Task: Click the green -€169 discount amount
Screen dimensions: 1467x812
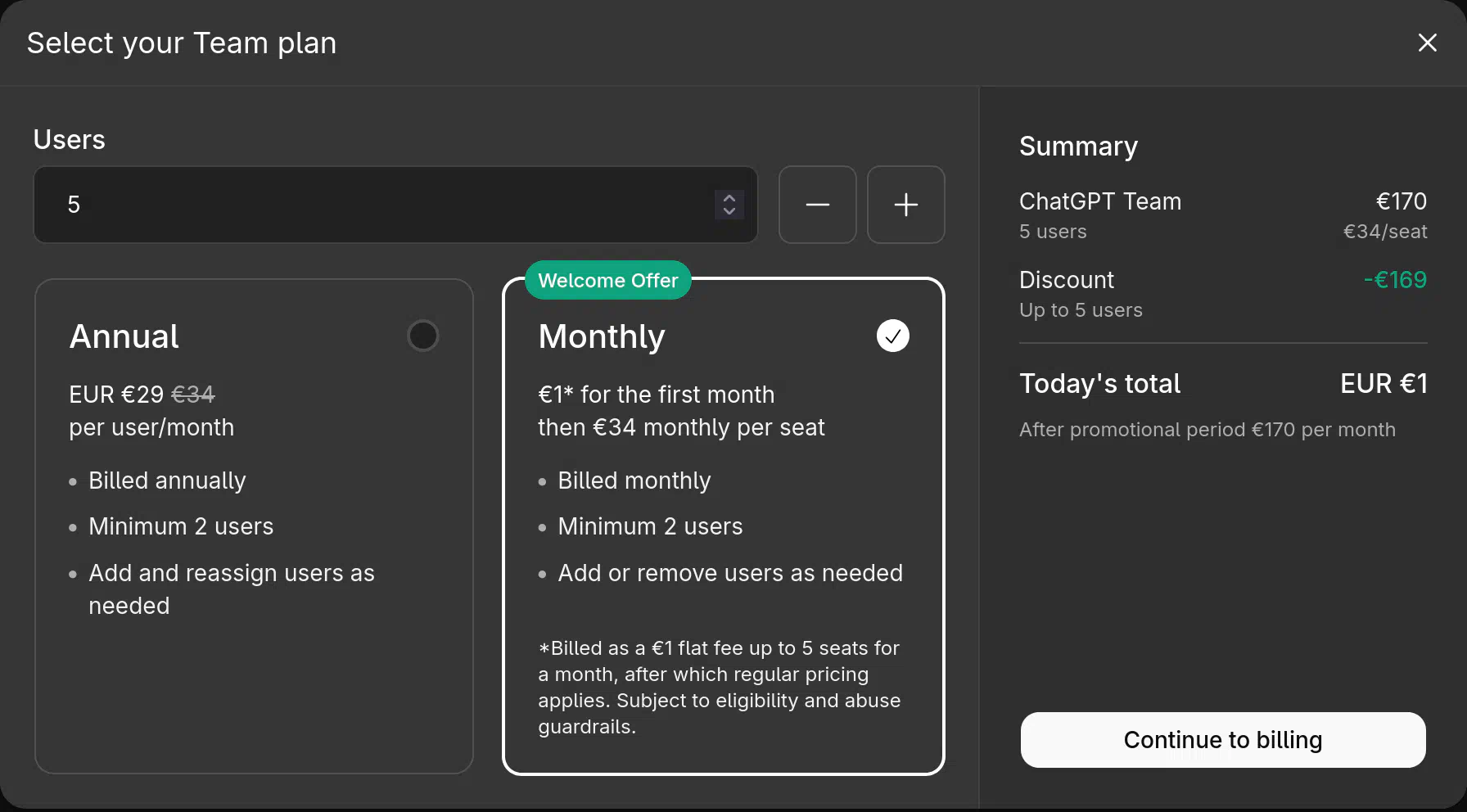Action: tap(1395, 280)
